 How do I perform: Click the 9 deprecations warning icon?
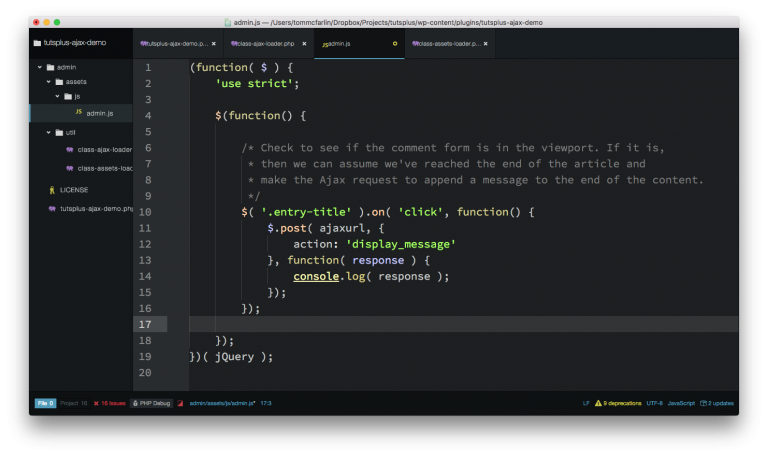(x=598, y=403)
